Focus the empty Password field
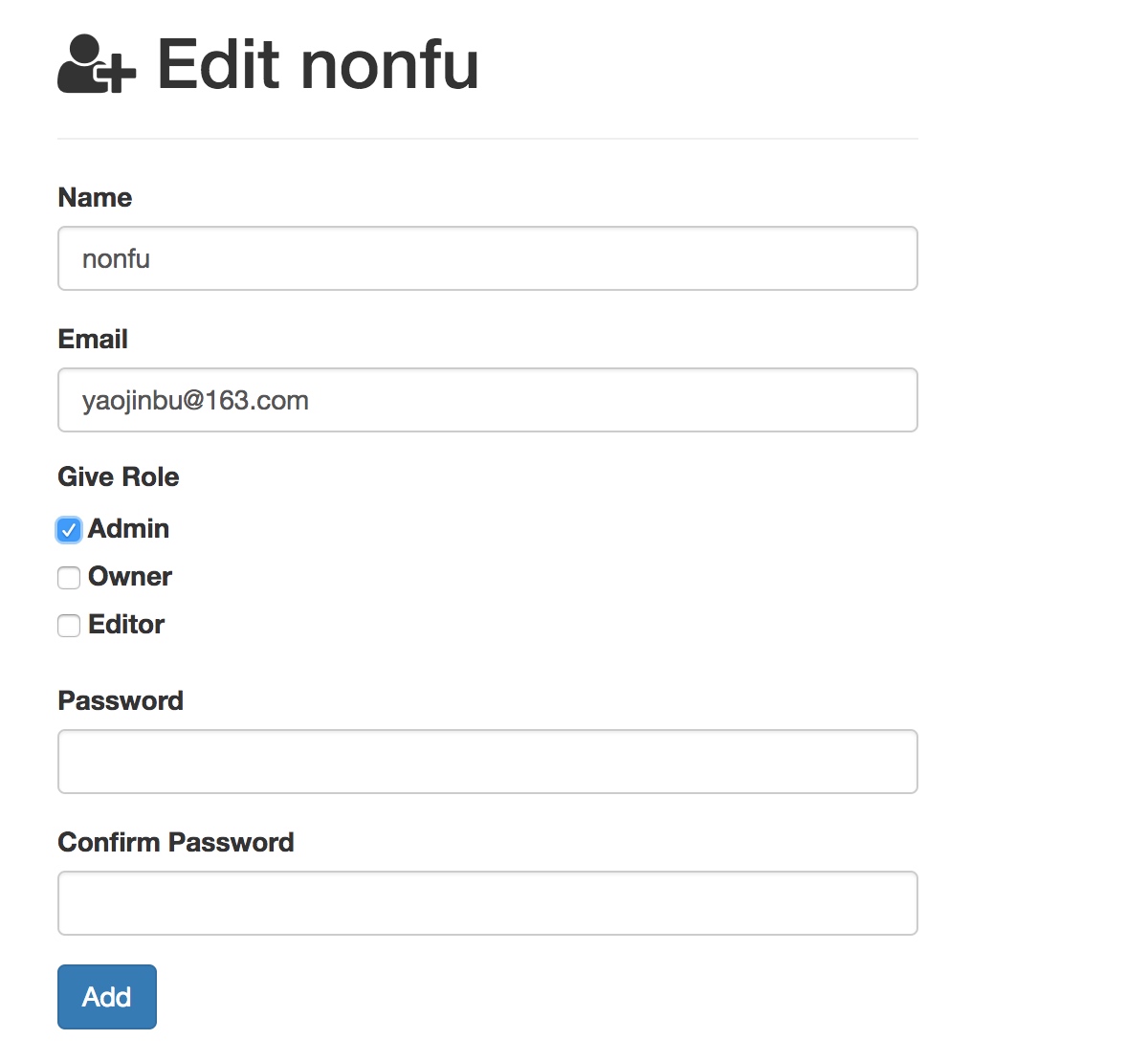Image resolution: width=1148 pixels, height=1062 pixels. [488, 762]
